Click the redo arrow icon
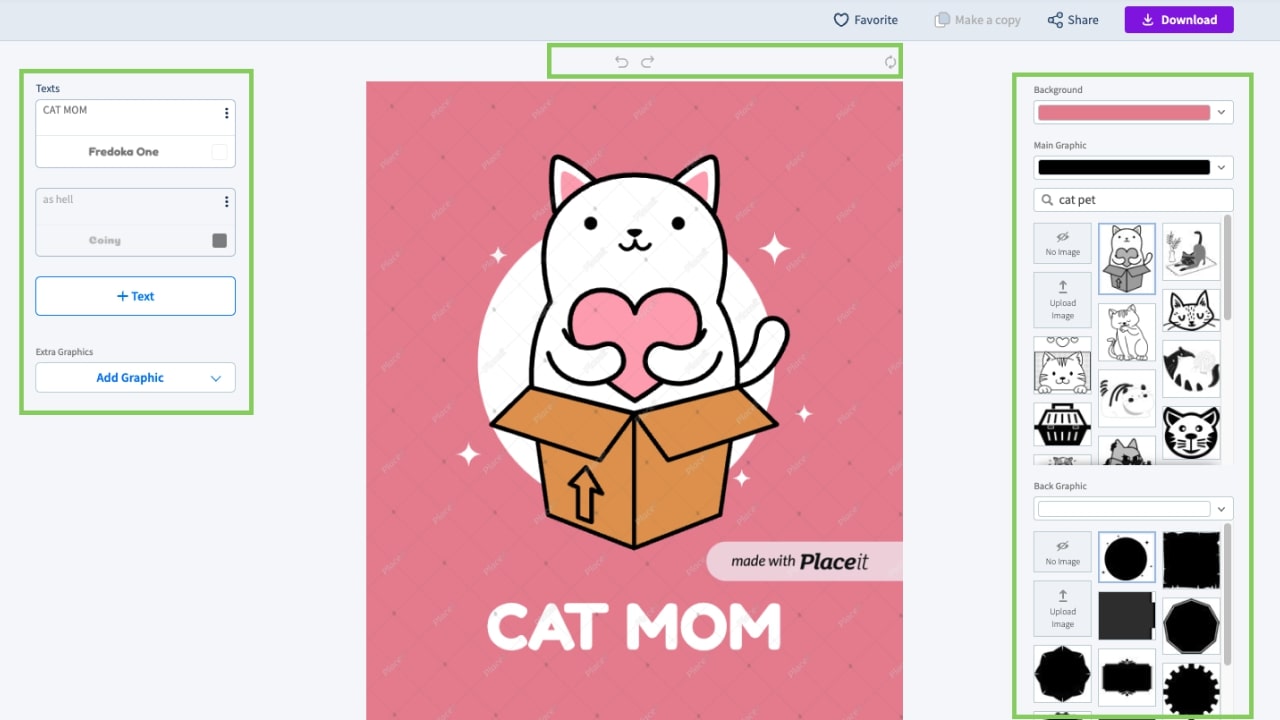The image size is (1280, 720). pyautogui.click(x=647, y=62)
